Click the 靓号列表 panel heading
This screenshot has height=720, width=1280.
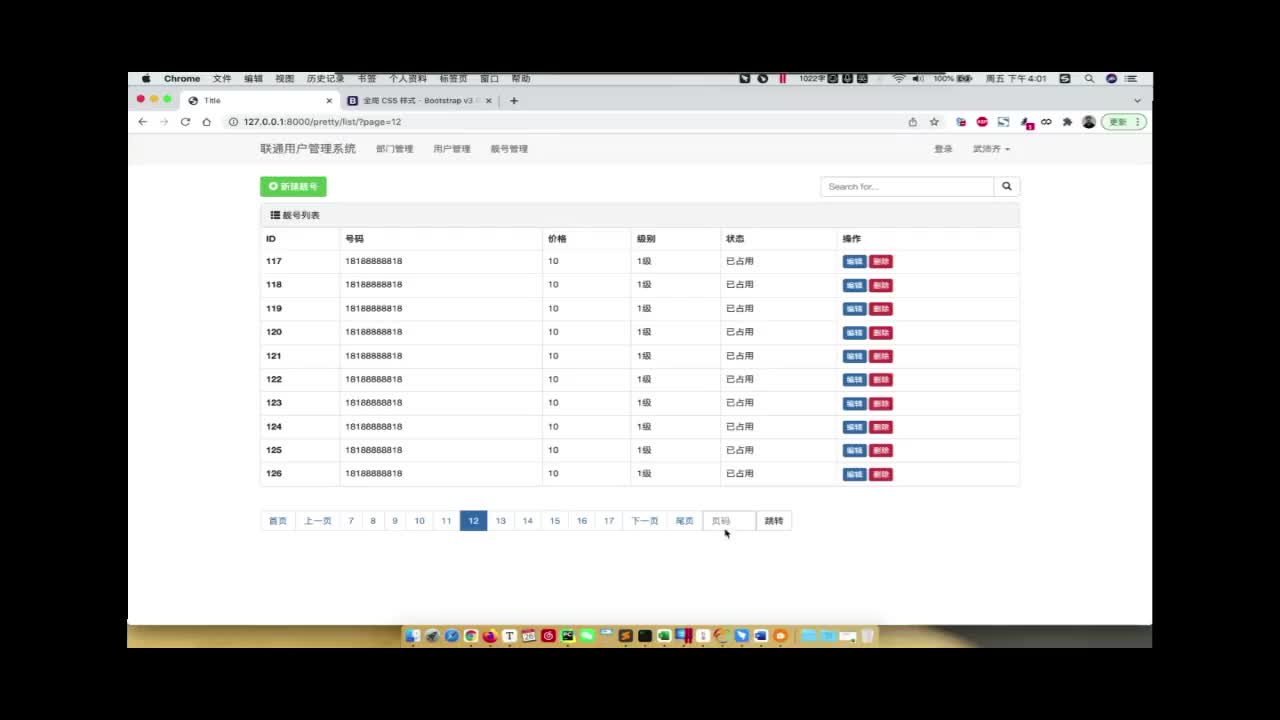(640, 215)
